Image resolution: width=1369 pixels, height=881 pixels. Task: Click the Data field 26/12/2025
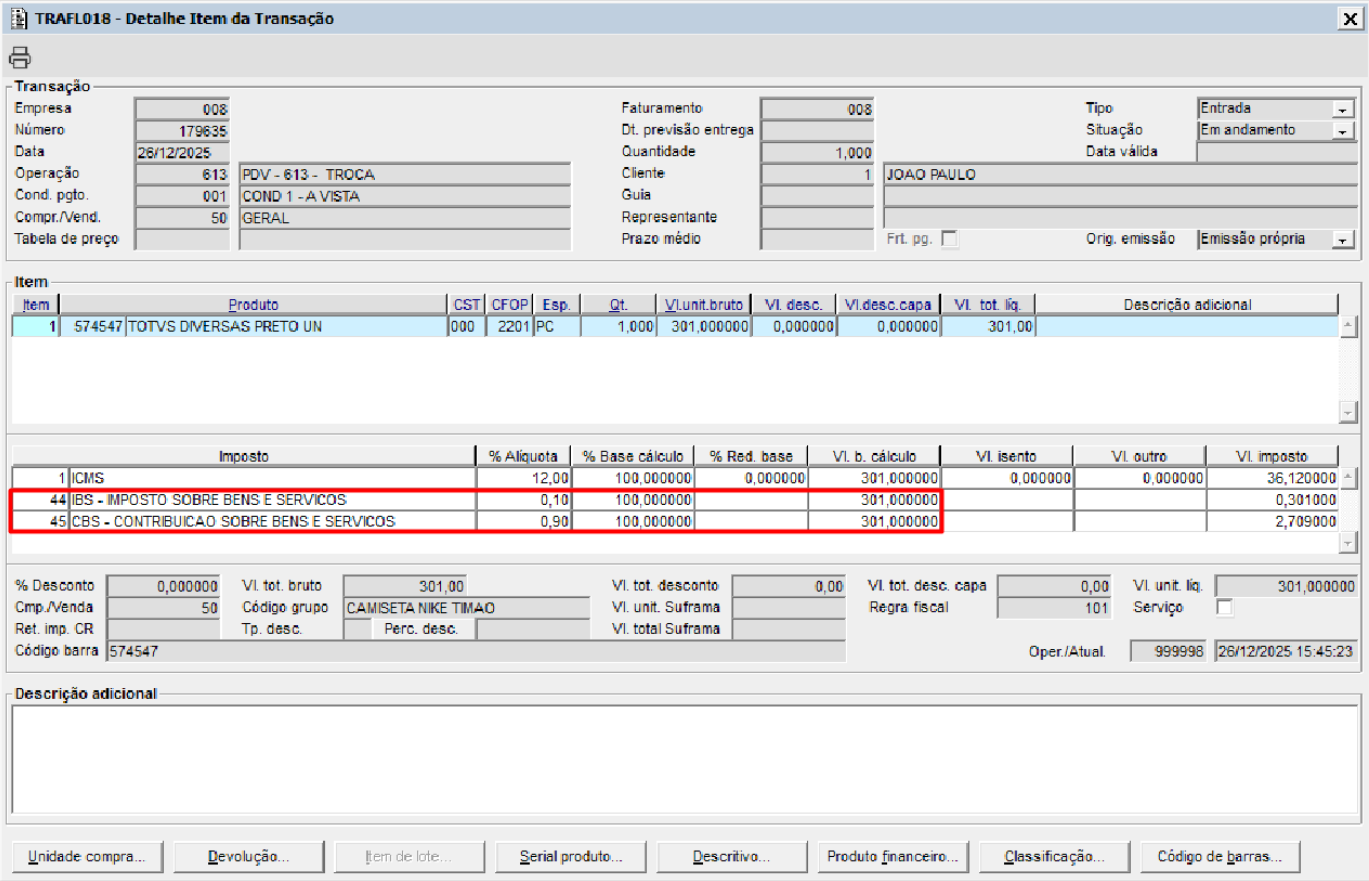[183, 153]
